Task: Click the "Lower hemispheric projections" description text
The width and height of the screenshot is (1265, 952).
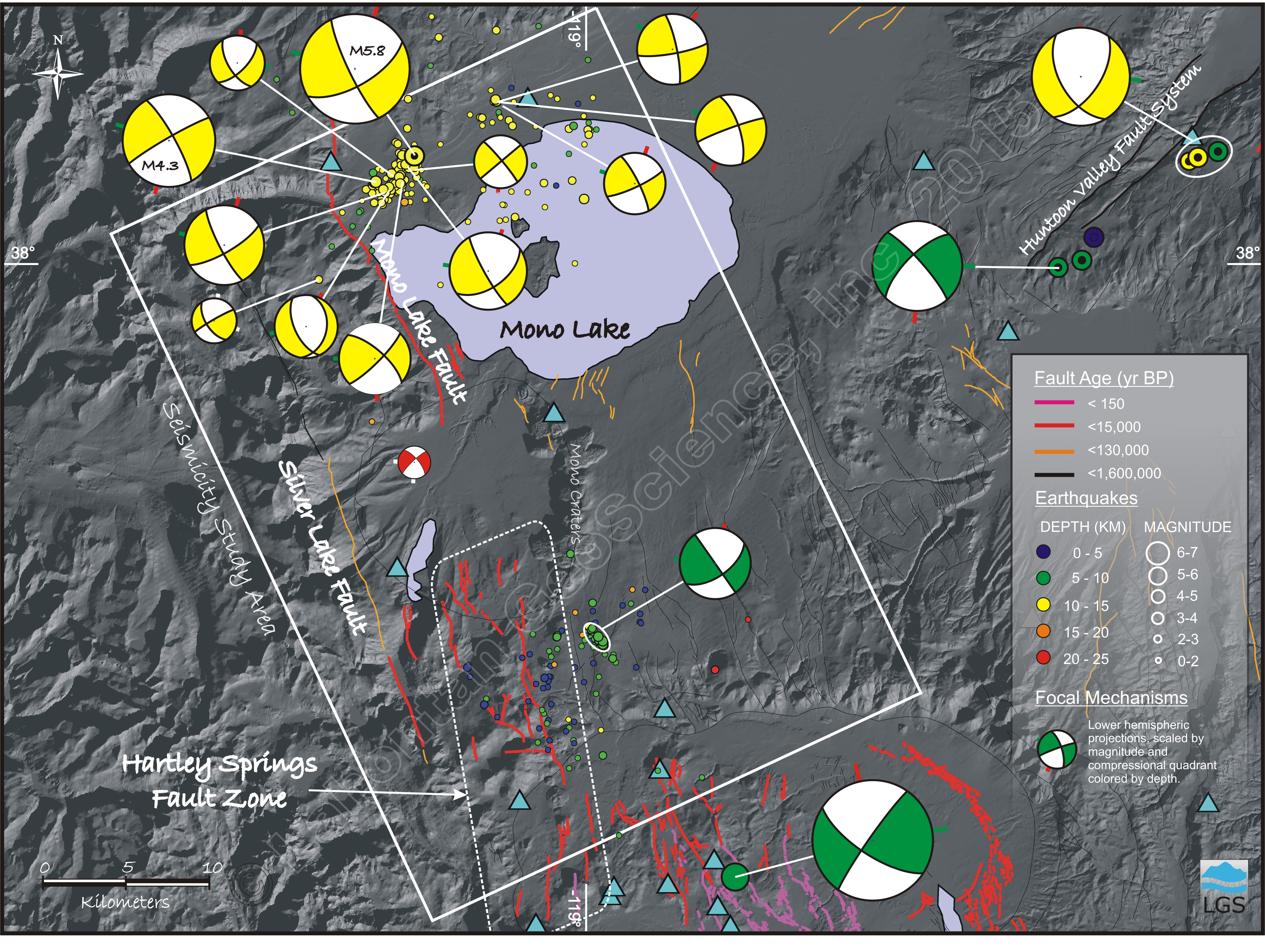Action: point(1152,751)
